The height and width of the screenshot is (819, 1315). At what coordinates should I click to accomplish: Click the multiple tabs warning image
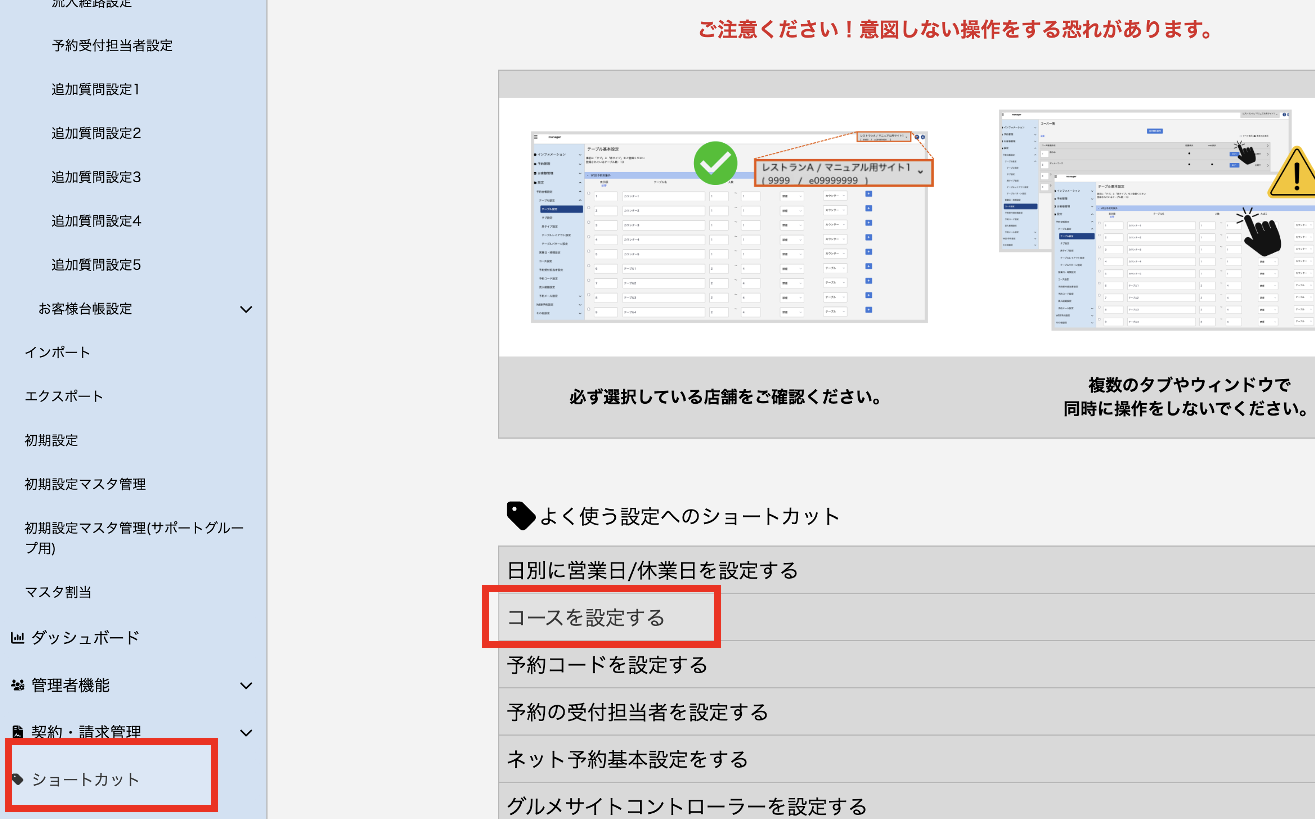pyautogui.click(x=1157, y=220)
